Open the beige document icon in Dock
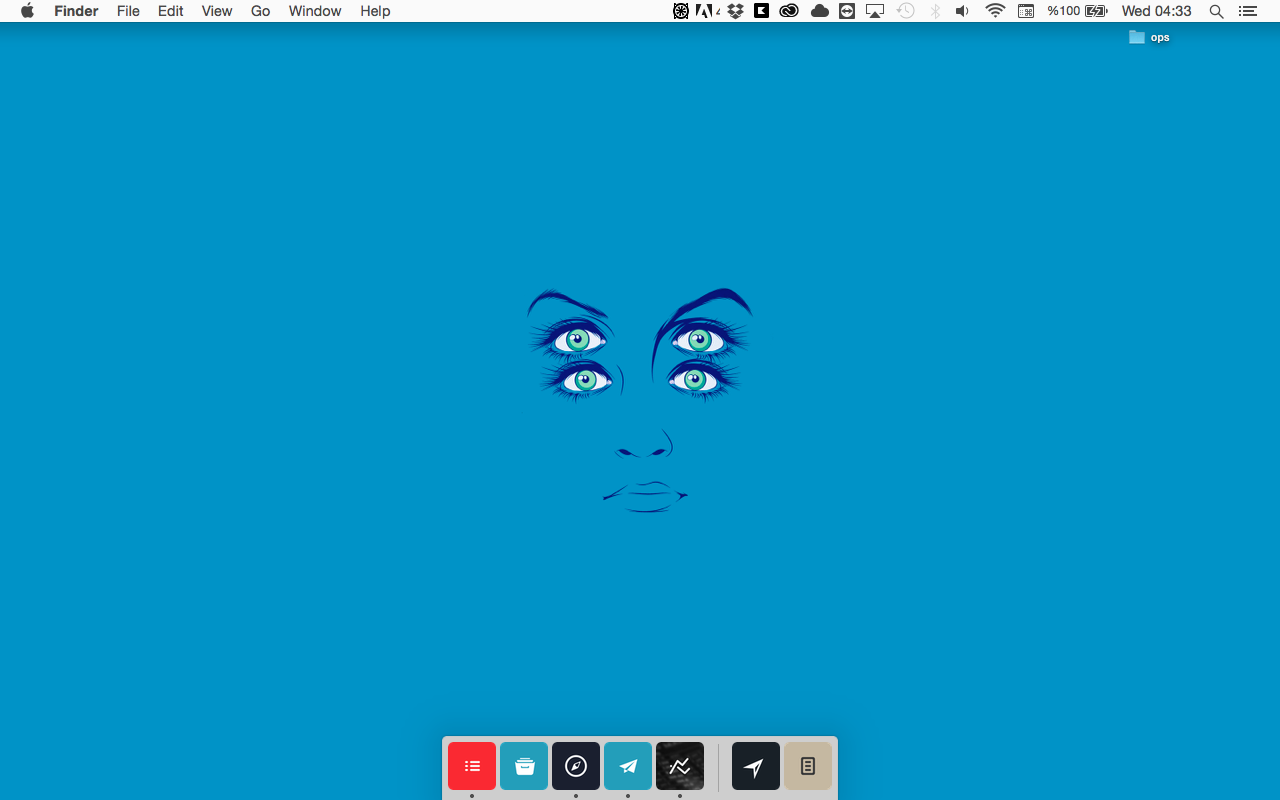Viewport: 1280px width, 800px height. pyautogui.click(x=808, y=766)
